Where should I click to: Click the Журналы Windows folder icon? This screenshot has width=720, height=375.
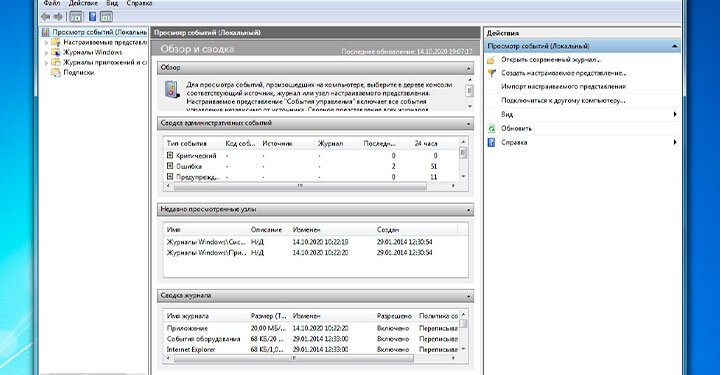point(56,52)
